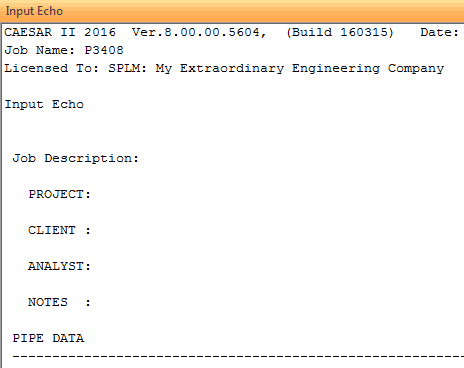Click the P3408 job identifier

click(x=104, y=50)
